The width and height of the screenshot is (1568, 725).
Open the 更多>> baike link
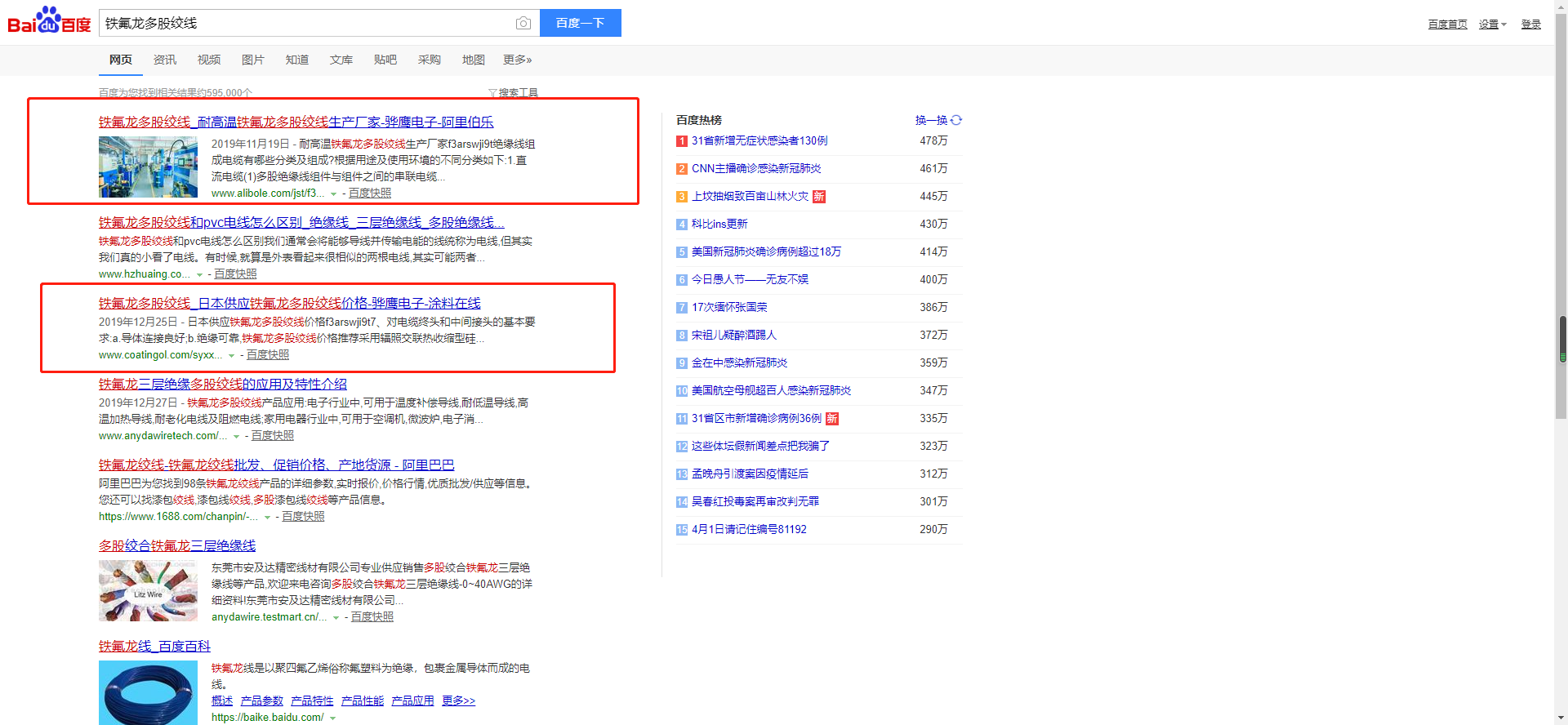[x=458, y=701]
